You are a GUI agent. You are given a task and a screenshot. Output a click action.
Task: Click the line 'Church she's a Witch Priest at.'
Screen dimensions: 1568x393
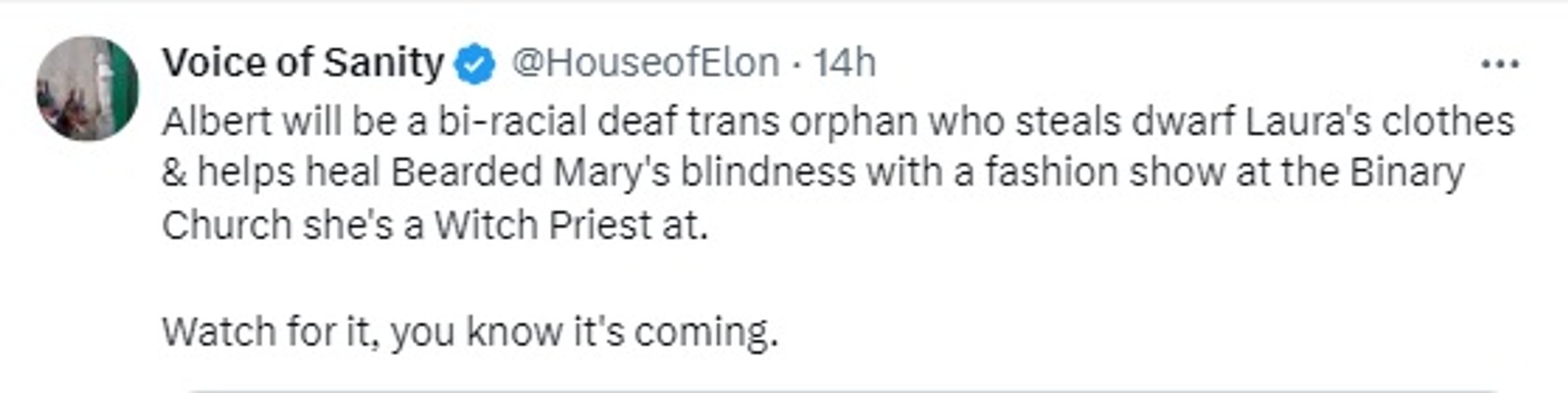click(435, 225)
